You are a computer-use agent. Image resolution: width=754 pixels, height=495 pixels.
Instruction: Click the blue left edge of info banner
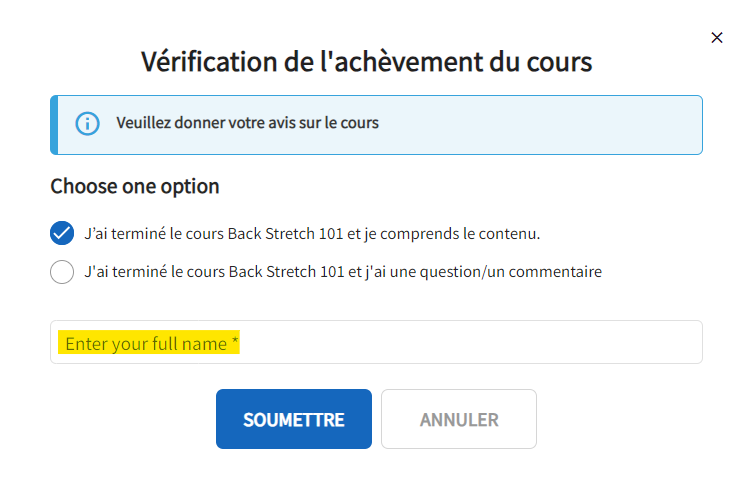[x=54, y=125]
